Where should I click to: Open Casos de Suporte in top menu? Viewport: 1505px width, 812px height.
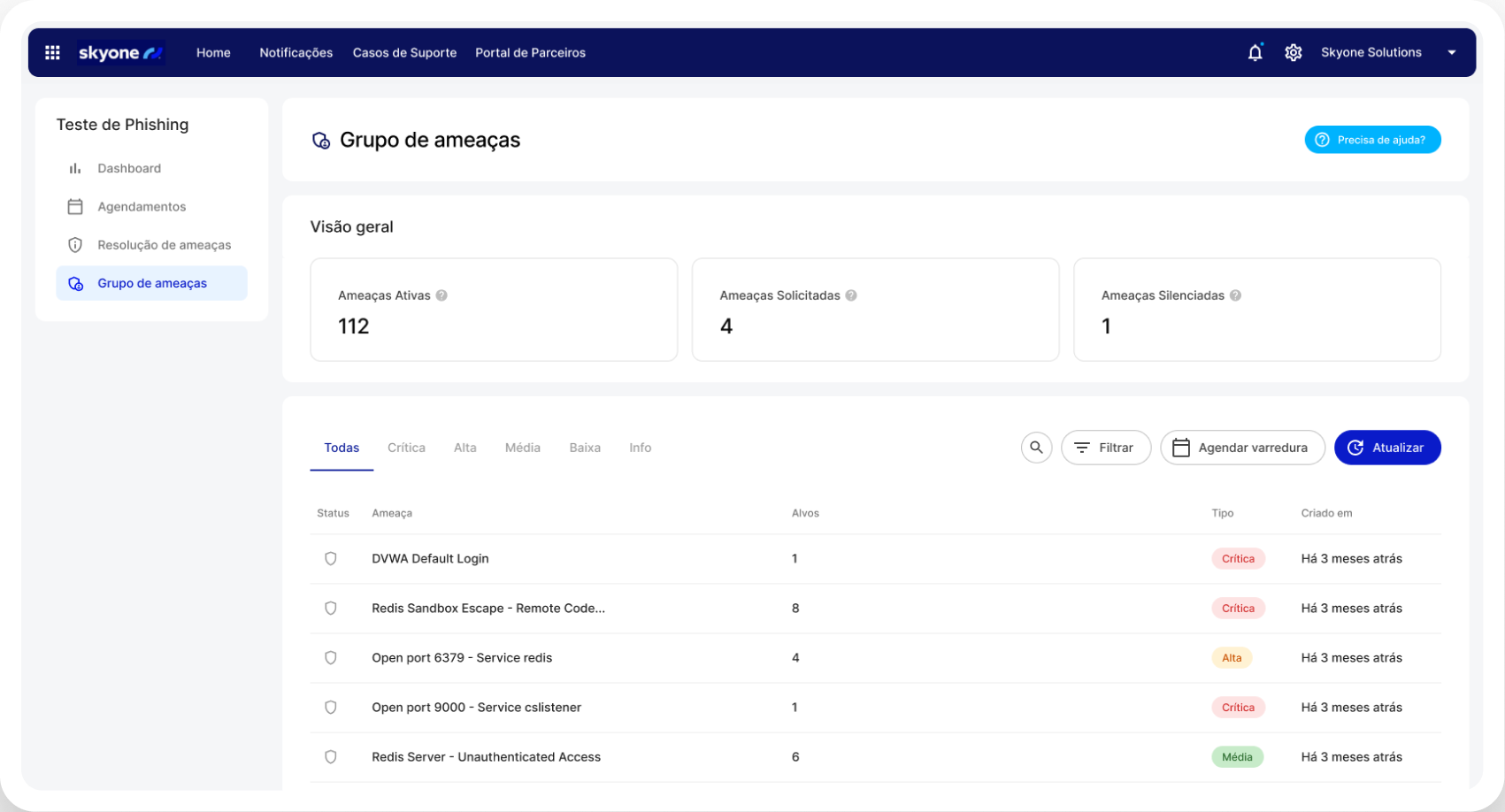pyautogui.click(x=404, y=53)
